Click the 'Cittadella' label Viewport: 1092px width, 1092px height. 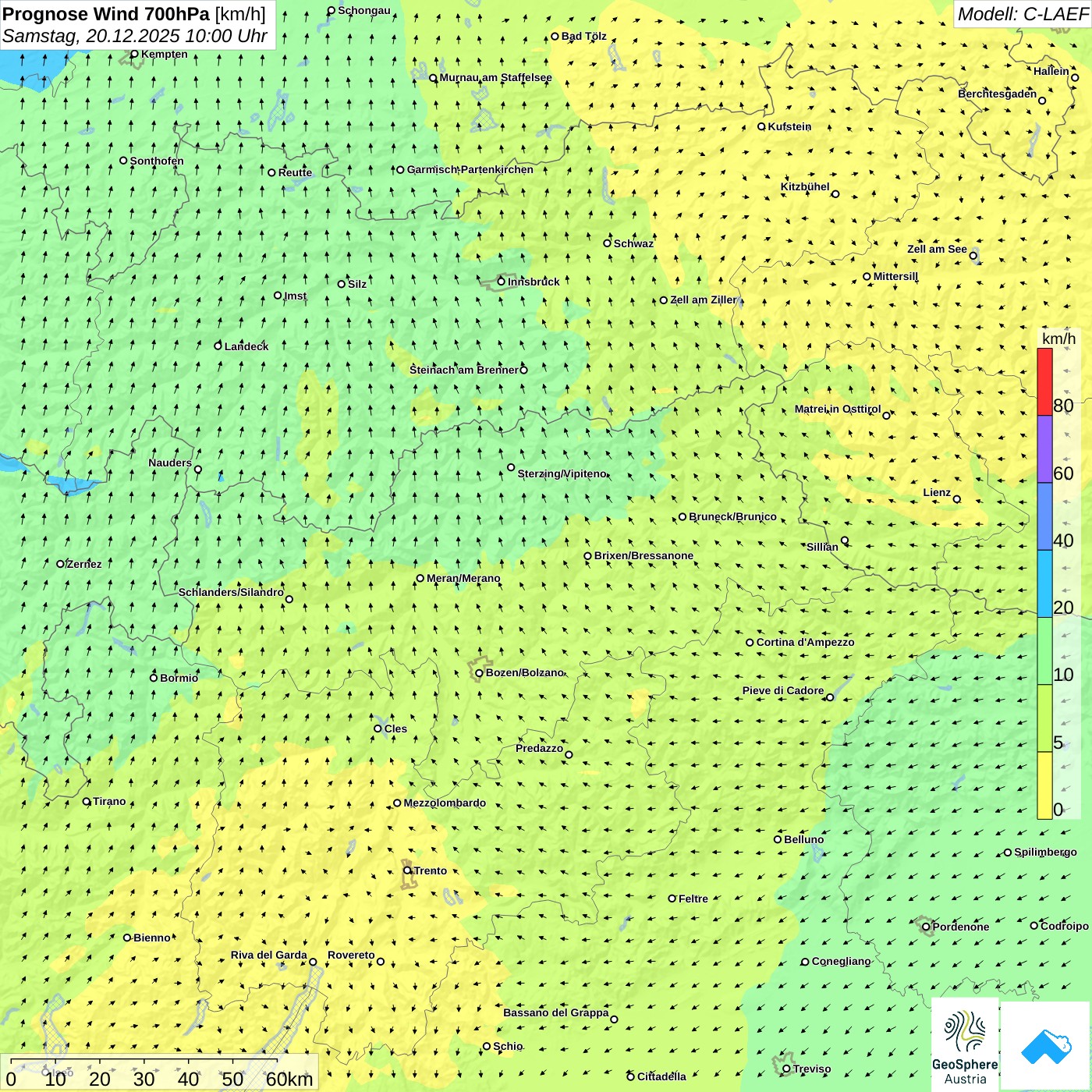pos(661,1076)
